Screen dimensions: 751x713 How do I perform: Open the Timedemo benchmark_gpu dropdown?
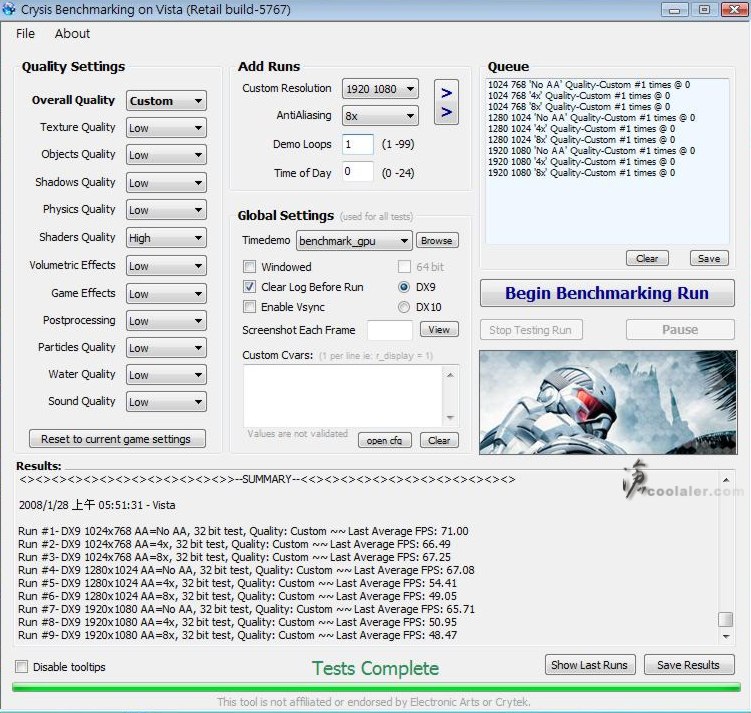(x=354, y=241)
